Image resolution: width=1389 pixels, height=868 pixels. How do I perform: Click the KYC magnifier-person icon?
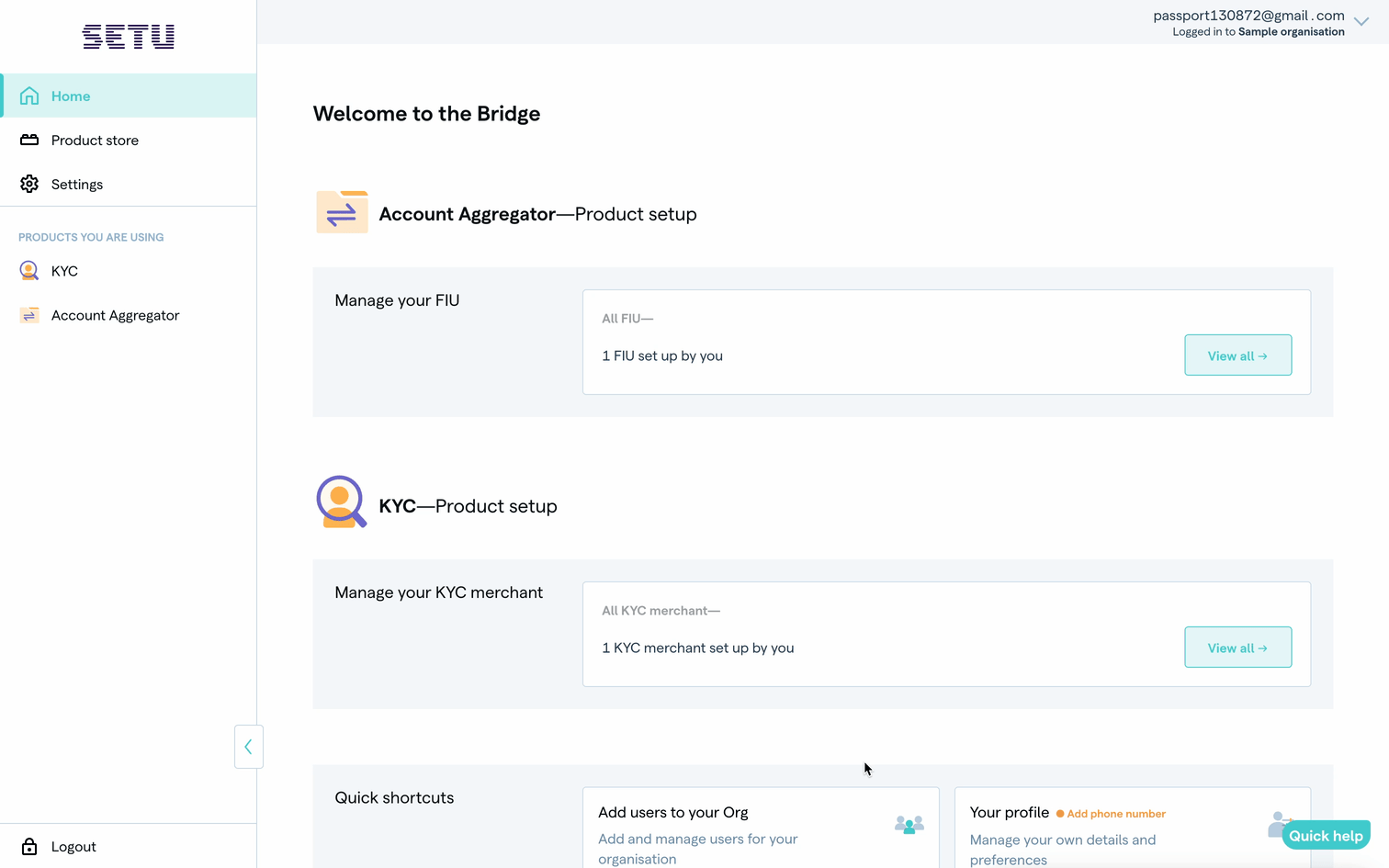pos(28,271)
